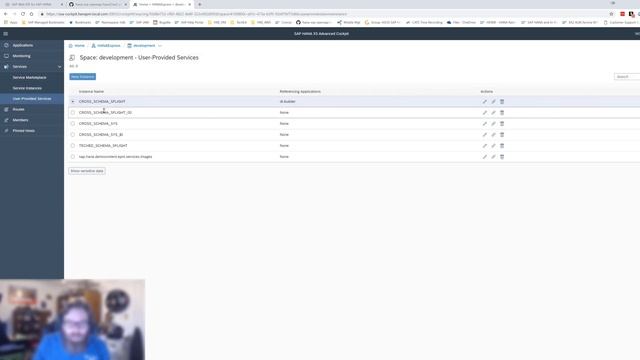
Task: Select CROSS_SCHEMA_SFLIGHT_00 radio button
Action: (x=73, y=113)
